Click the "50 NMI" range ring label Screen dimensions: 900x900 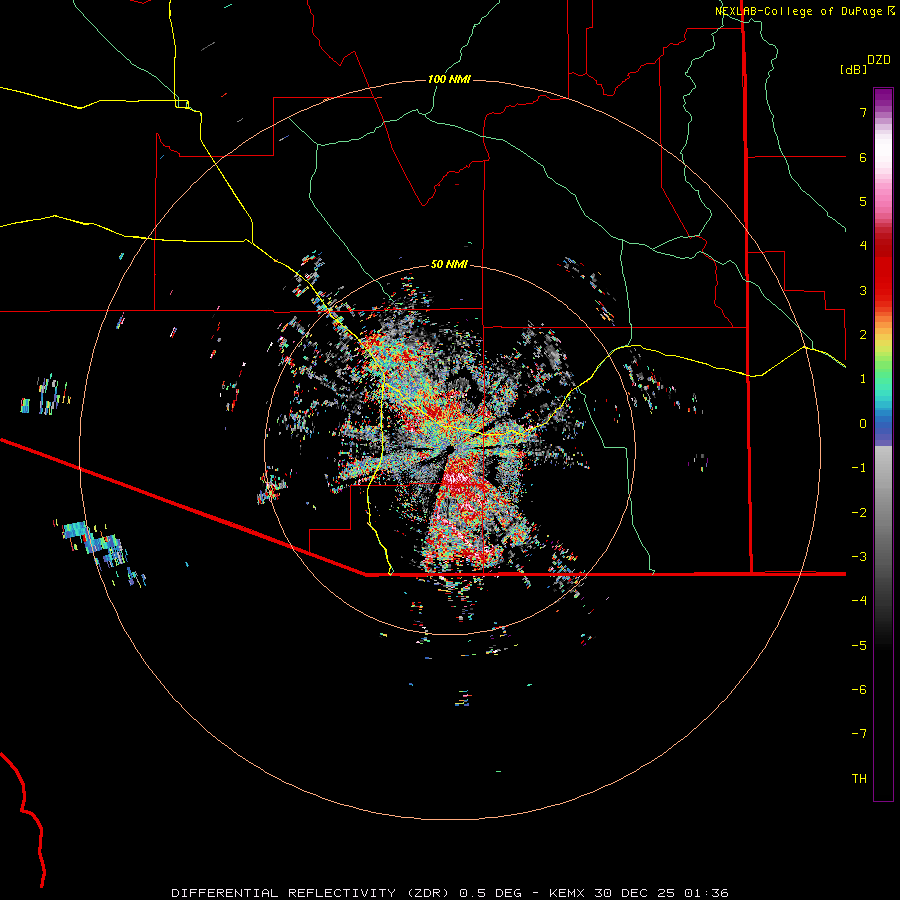(x=449, y=265)
